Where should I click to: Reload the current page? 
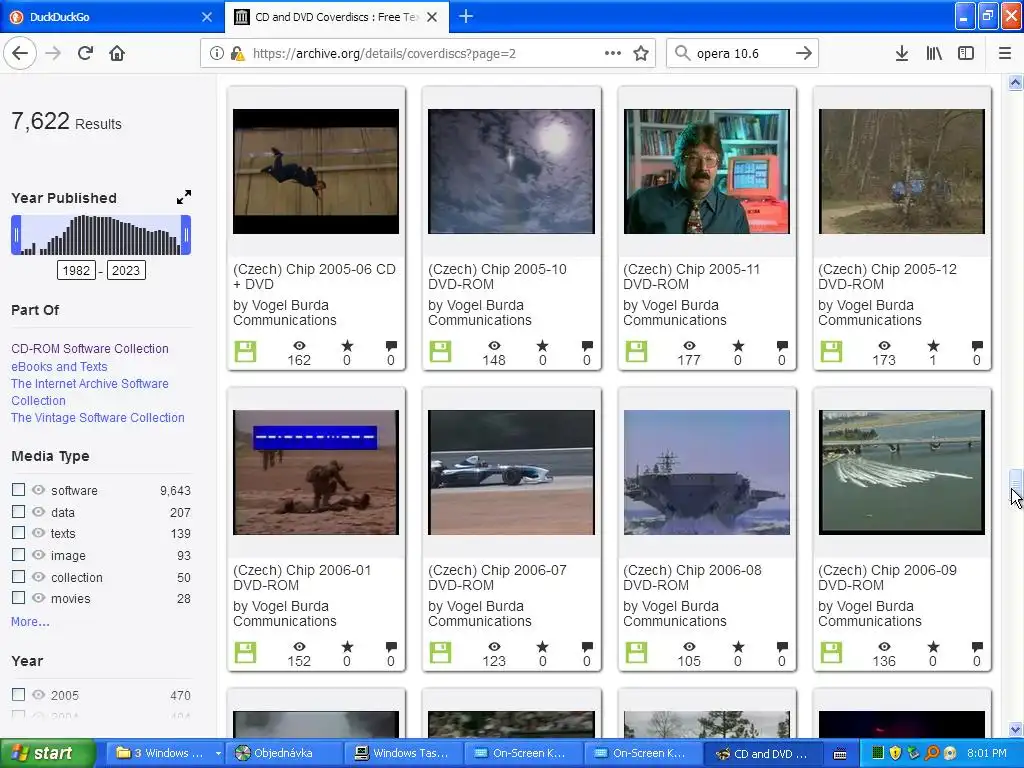pyautogui.click(x=85, y=53)
